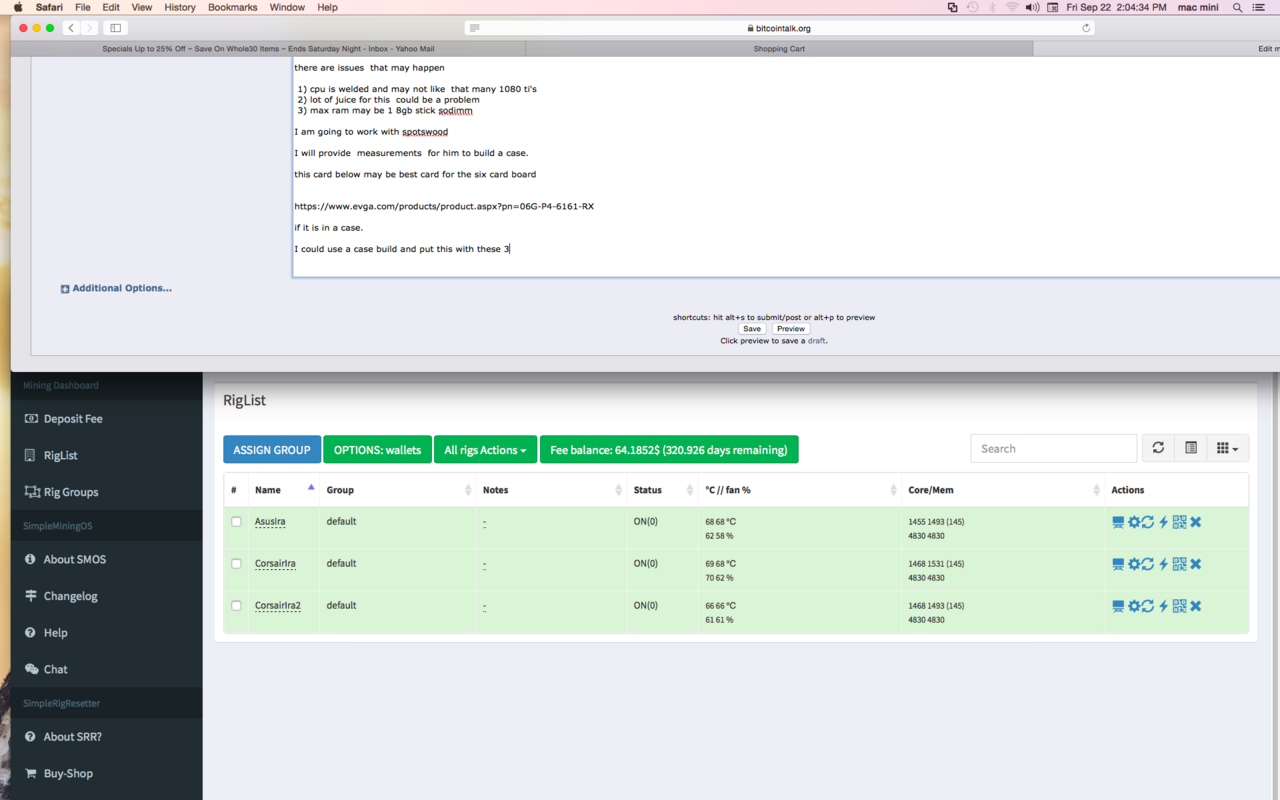1280x800 pixels.
Task: Sort table by Group column
Action: click(x=398, y=490)
